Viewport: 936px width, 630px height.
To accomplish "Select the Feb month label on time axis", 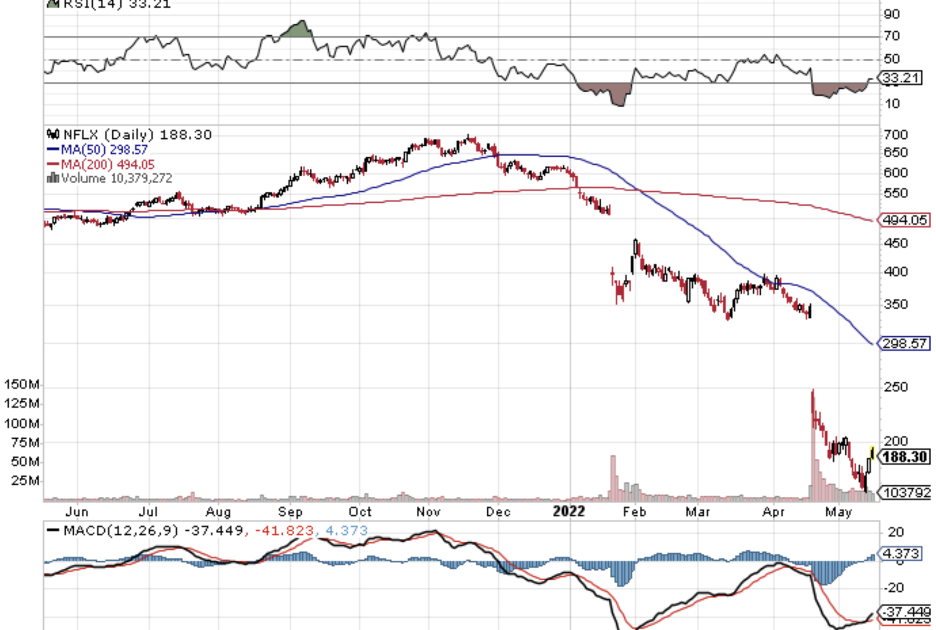I will [632, 512].
